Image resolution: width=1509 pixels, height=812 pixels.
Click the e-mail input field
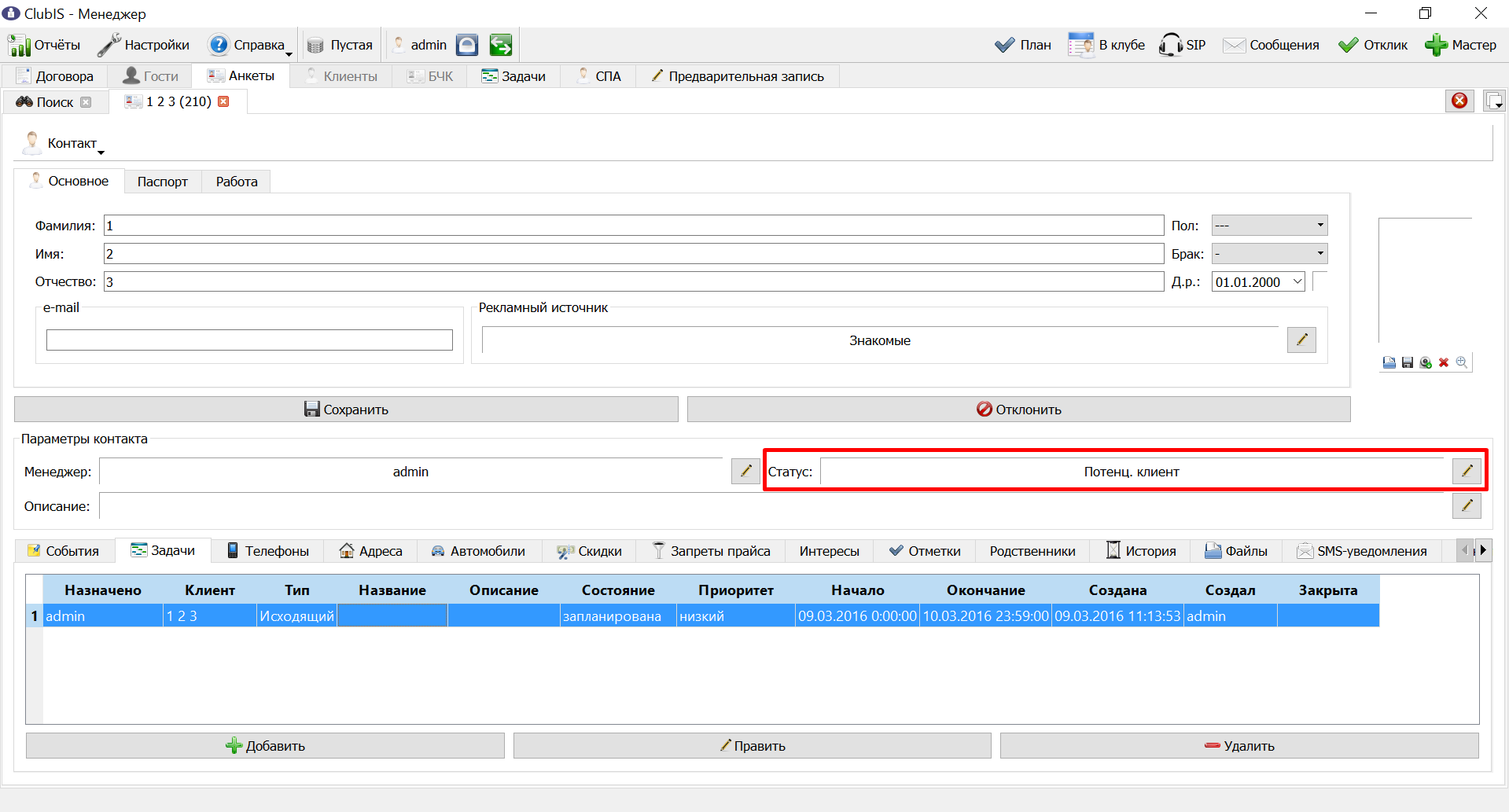click(x=249, y=340)
